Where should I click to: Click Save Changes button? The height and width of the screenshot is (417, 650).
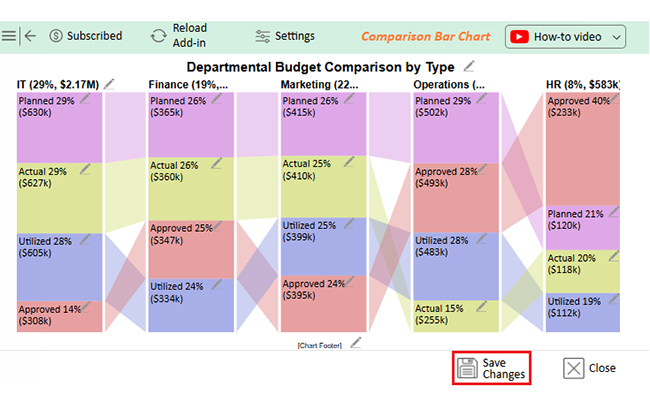(492, 368)
